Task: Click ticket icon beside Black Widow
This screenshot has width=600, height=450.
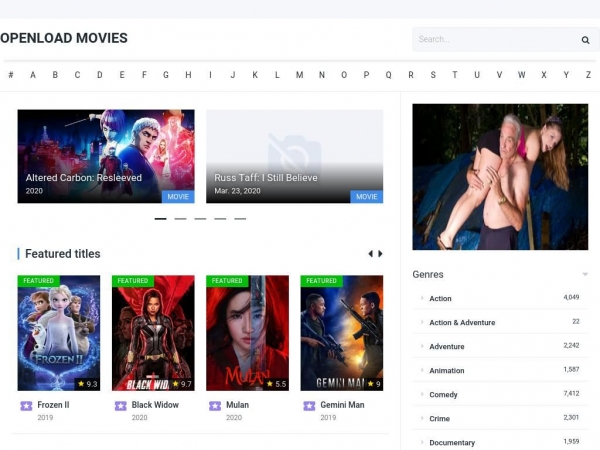Action: [x=121, y=406]
